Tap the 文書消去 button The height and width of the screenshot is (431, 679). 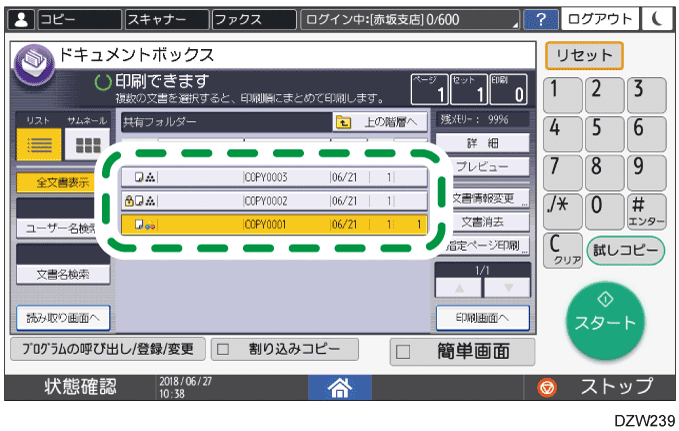[491, 222]
